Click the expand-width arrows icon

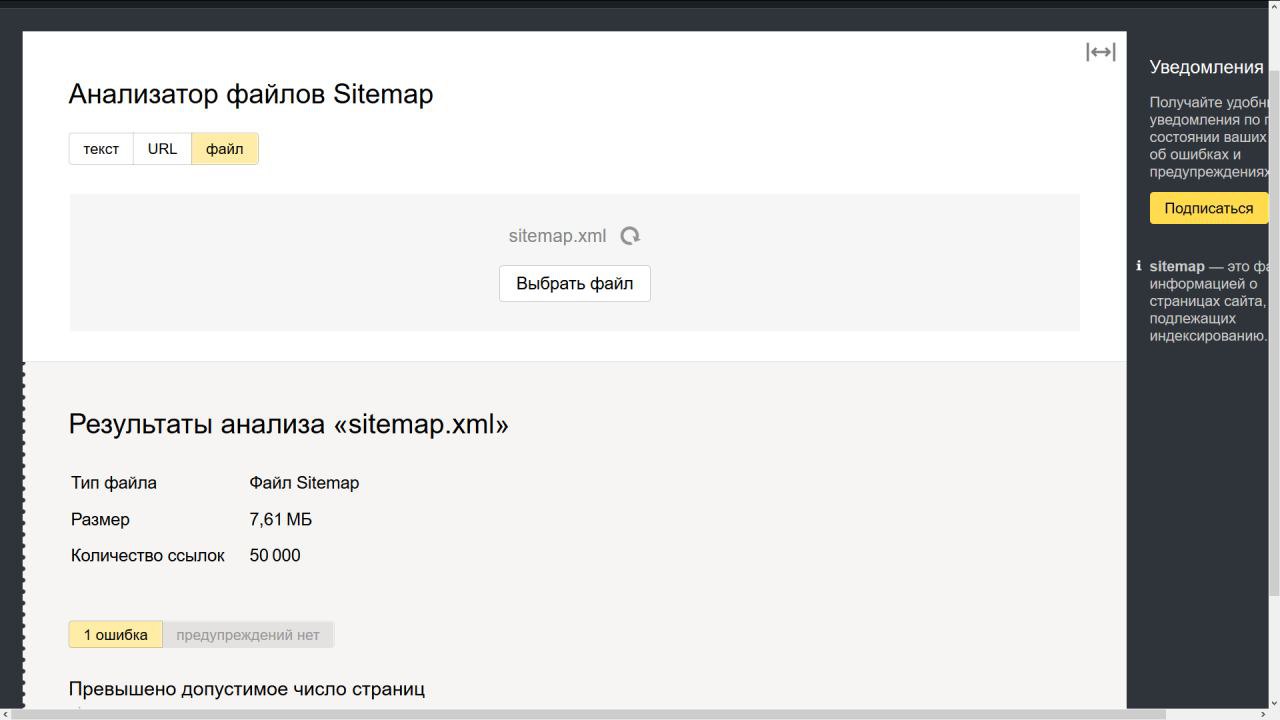click(1100, 52)
